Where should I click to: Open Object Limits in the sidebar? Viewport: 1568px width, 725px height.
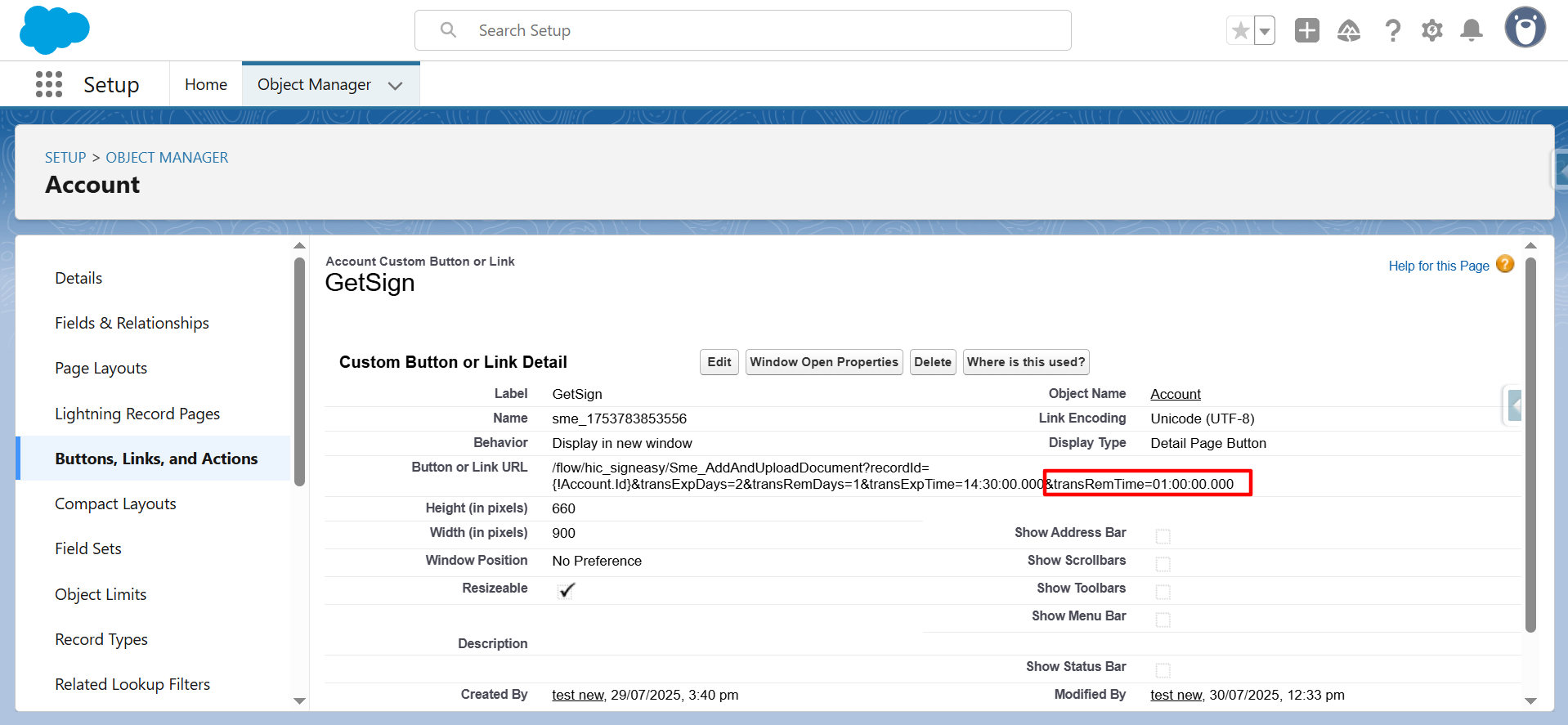[x=101, y=594]
